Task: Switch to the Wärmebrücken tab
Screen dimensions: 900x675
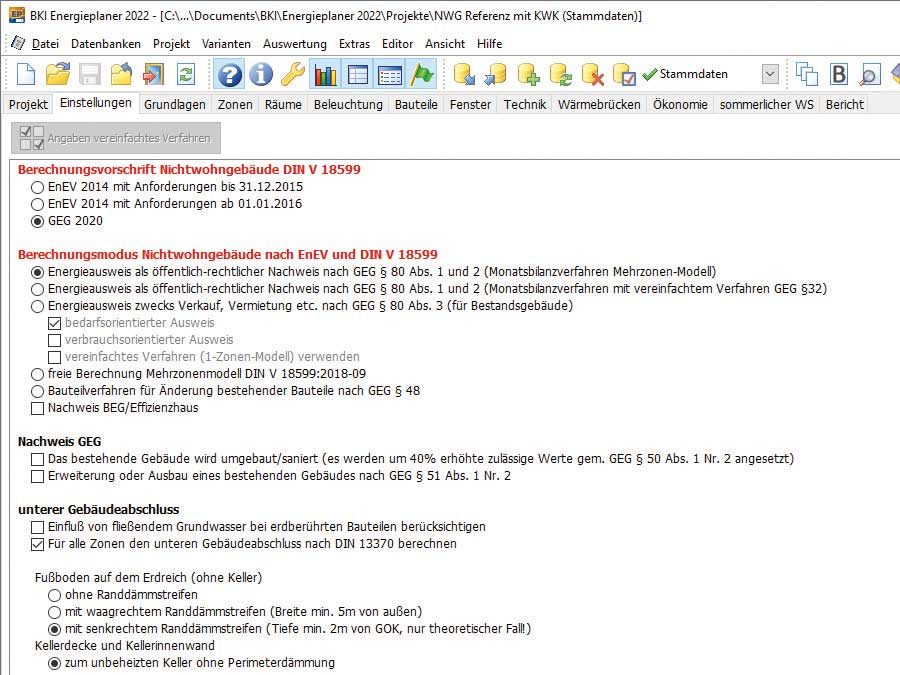Action: click(599, 104)
